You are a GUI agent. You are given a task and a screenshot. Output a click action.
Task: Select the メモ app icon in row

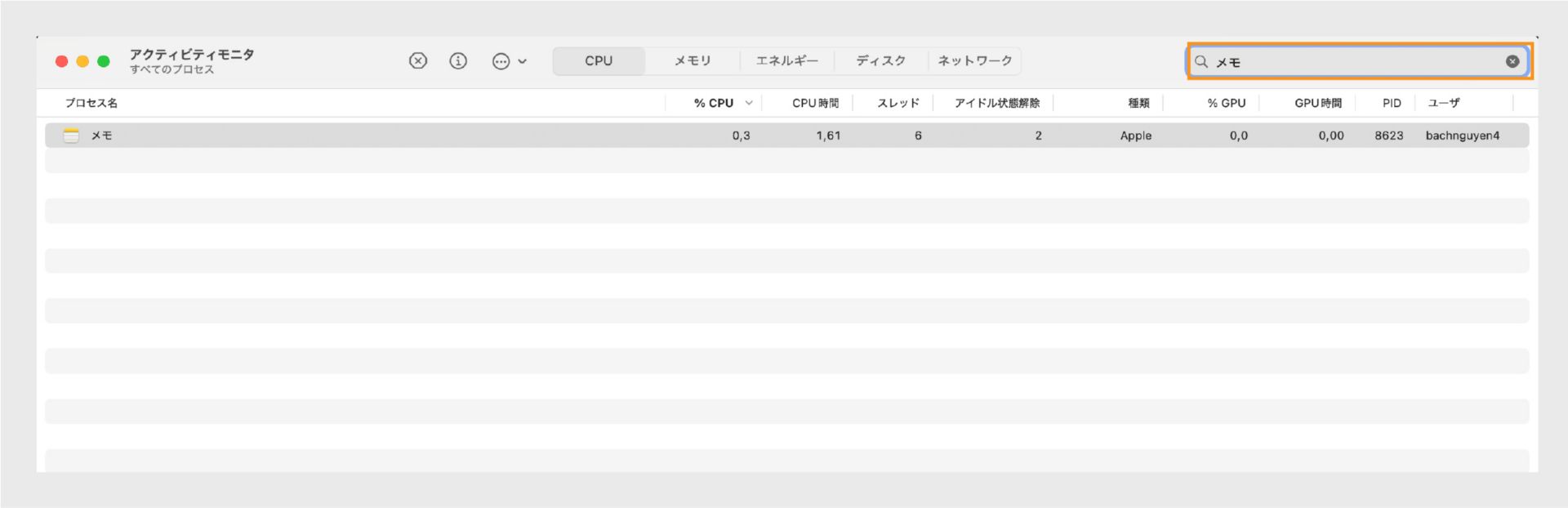coord(71,136)
